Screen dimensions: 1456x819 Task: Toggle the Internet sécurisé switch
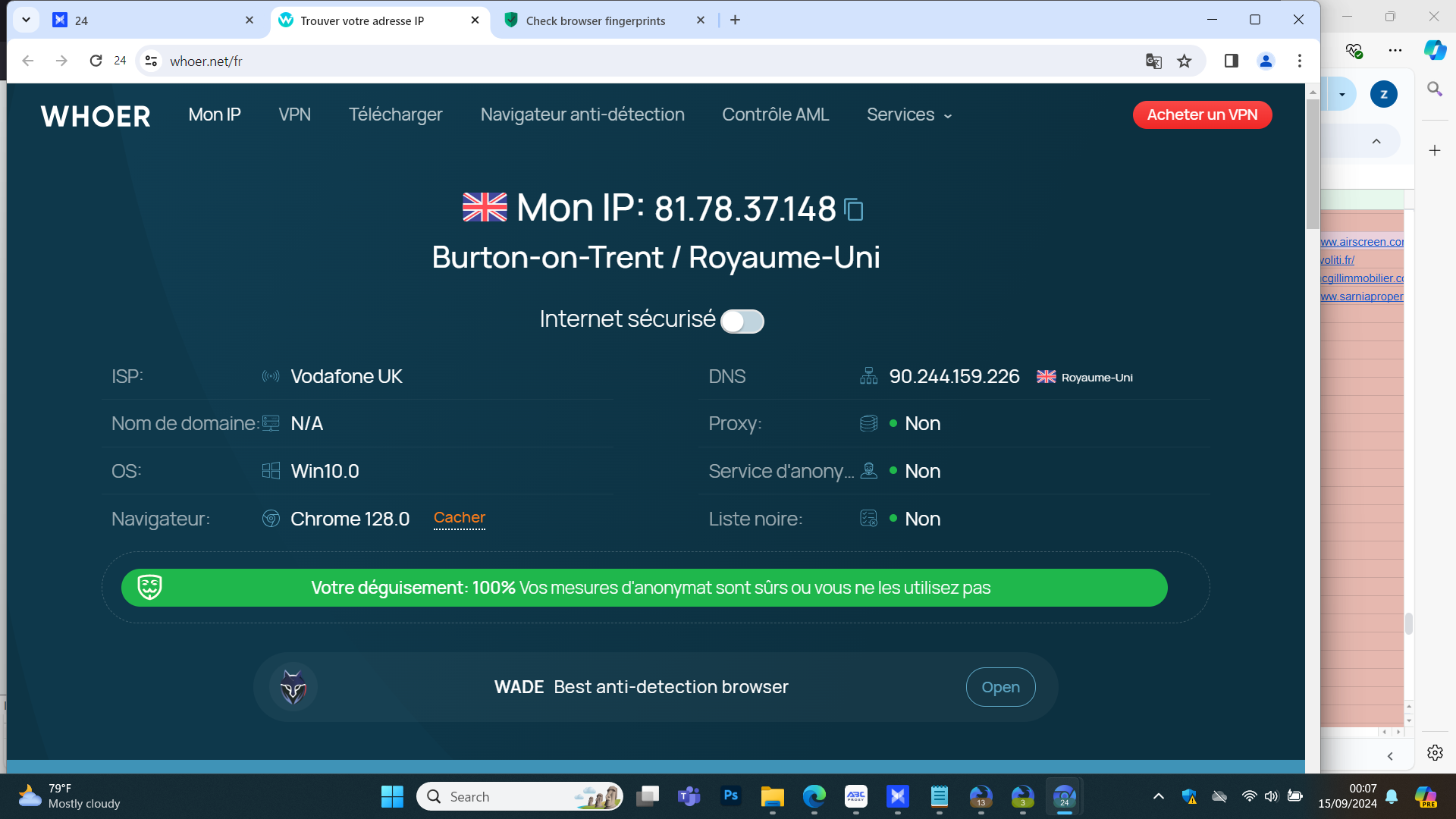coord(742,322)
